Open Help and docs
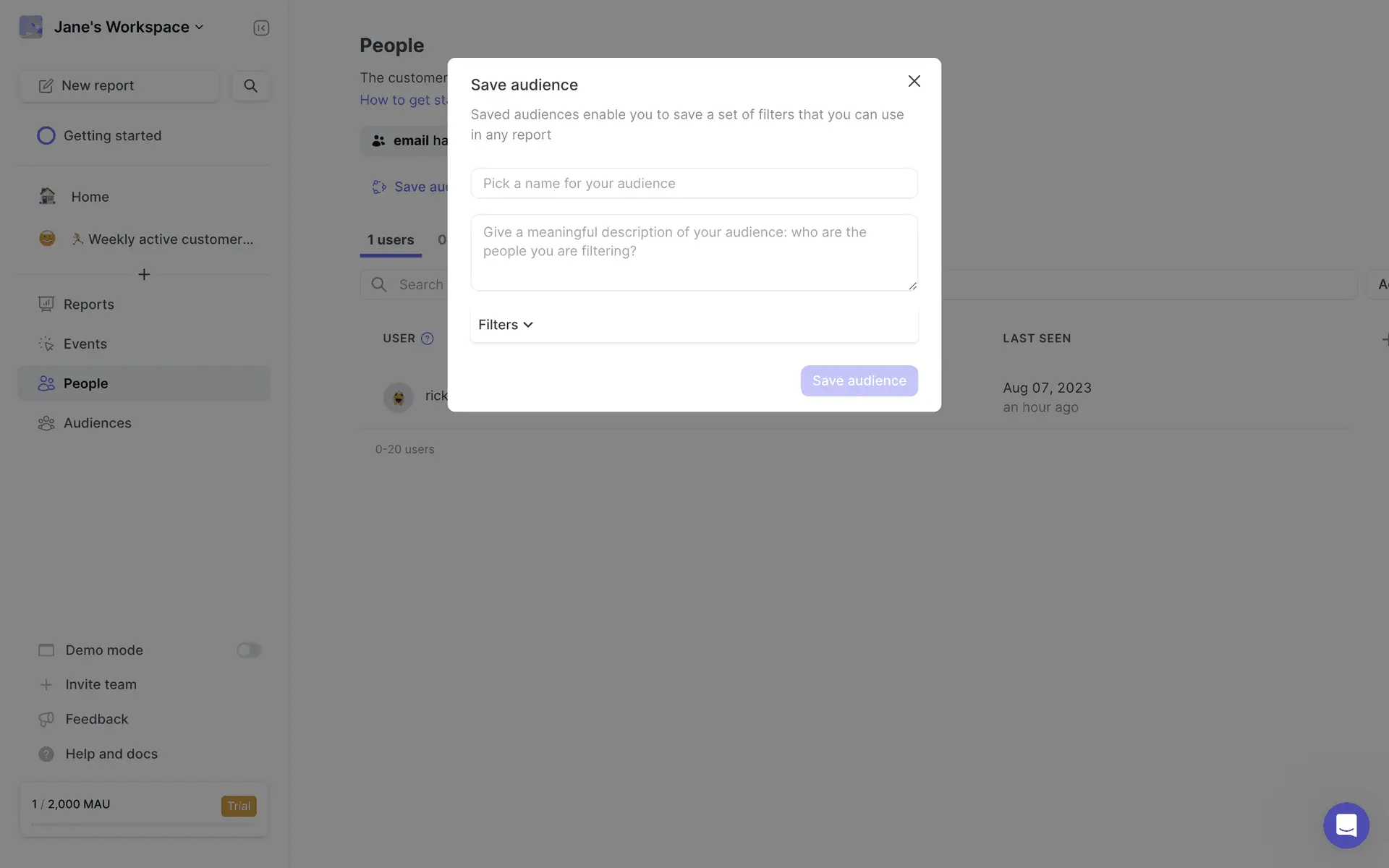Viewport: 1389px width, 868px height. [x=111, y=754]
